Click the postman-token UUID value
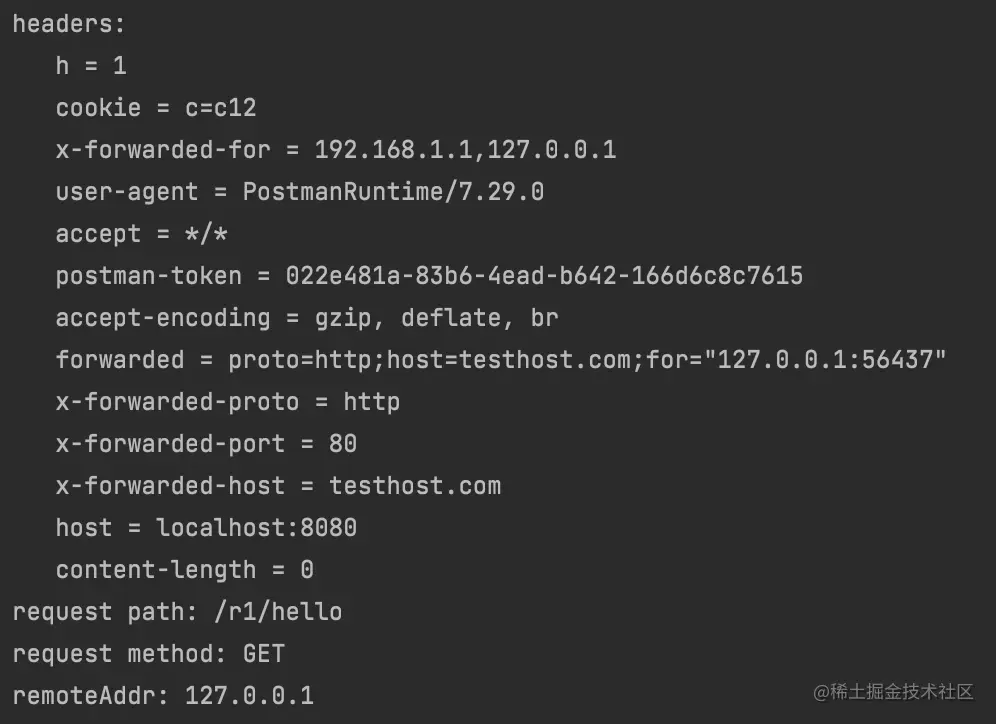Screen dimensions: 996x724 point(544,276)
